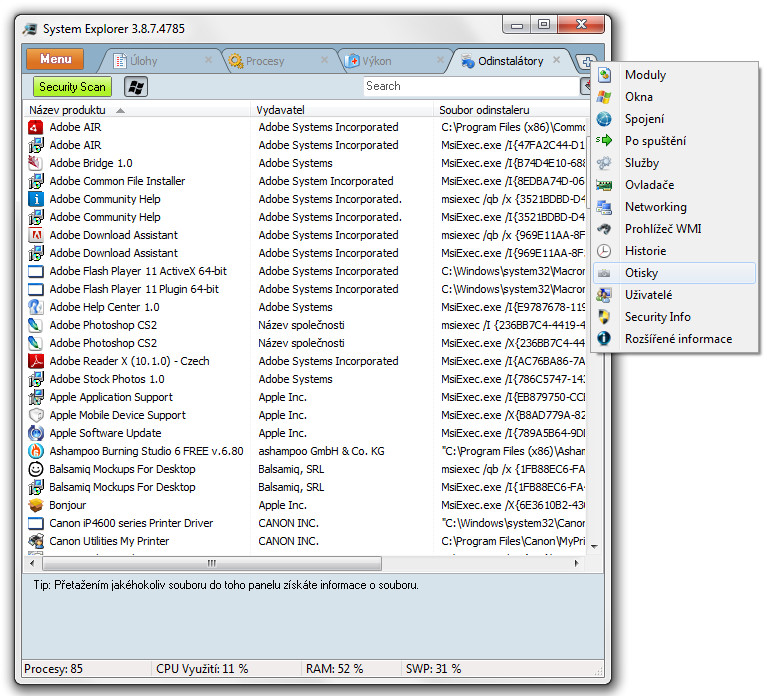Screen dimensions: 774x696
Task: Sort by Název produktu column header
Action: 137,110
